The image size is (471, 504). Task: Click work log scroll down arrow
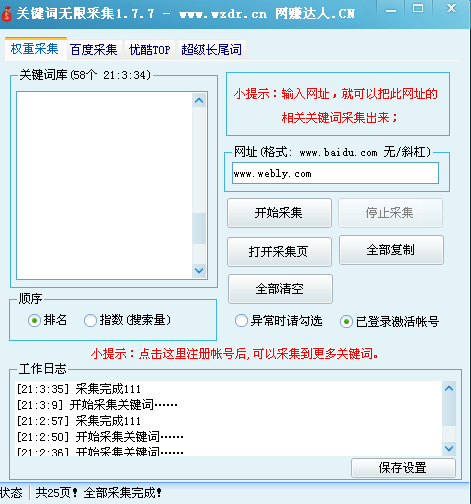pos(449,448)
